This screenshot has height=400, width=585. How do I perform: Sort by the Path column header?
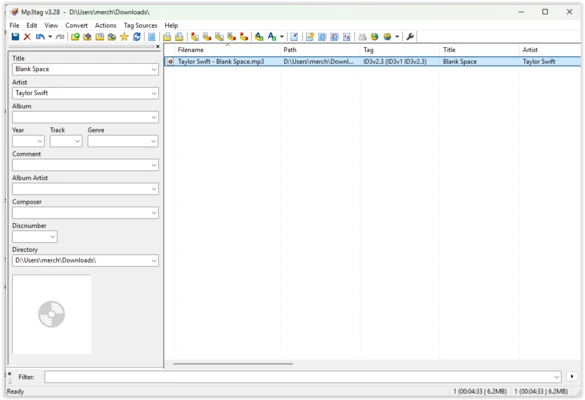tap(320, 50)
